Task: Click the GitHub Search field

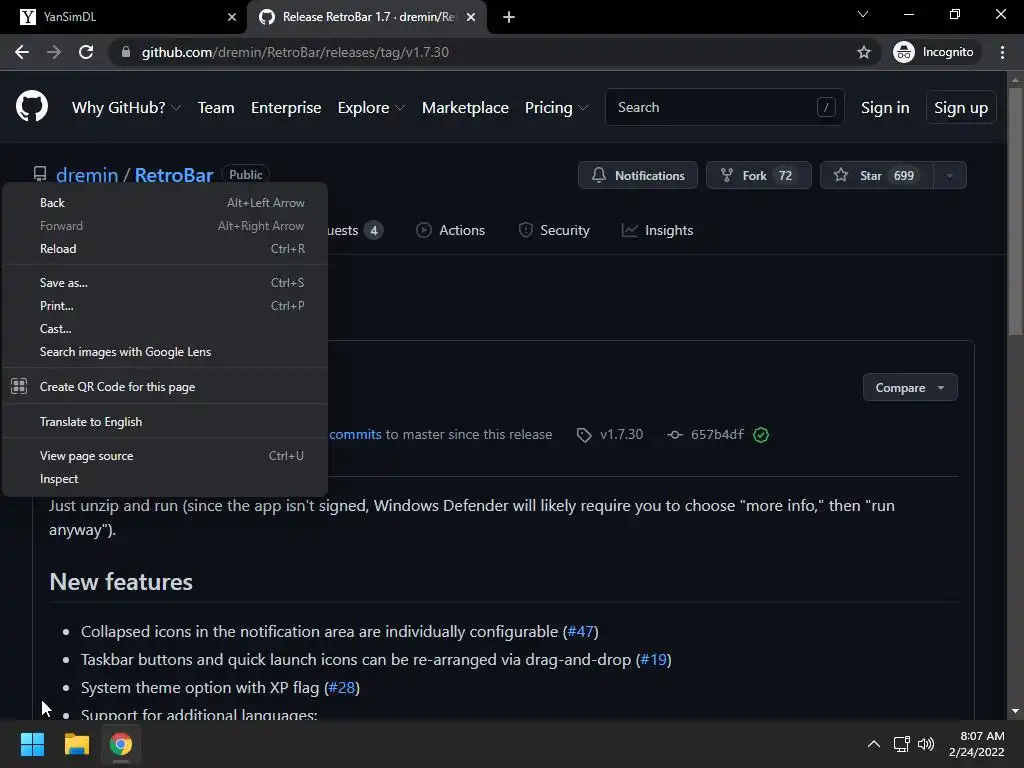Action: [724, 107]
